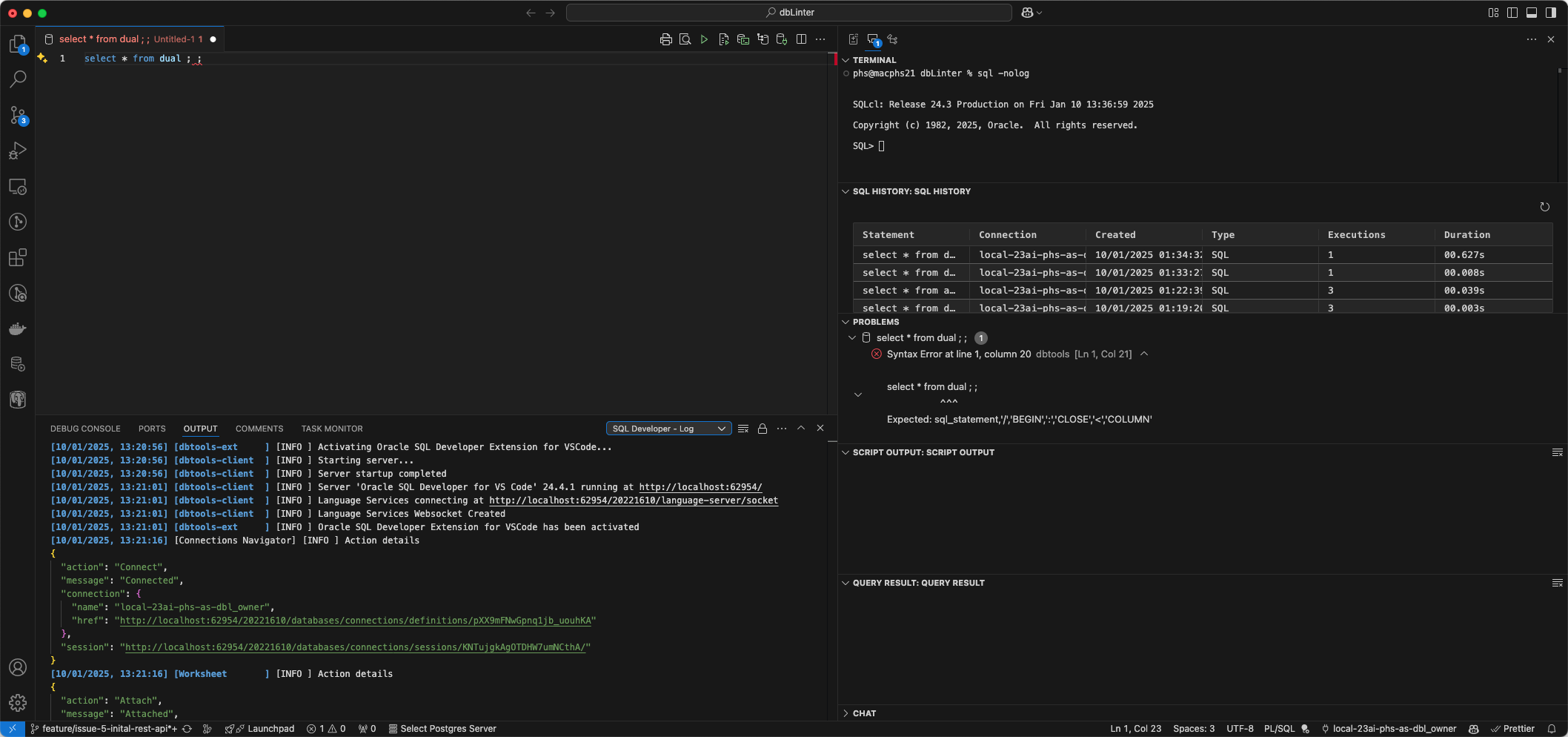The image size is (1568, 737).
Task: Expand the CHAT section
Action: pyautogui.click(x=846, y=713)
